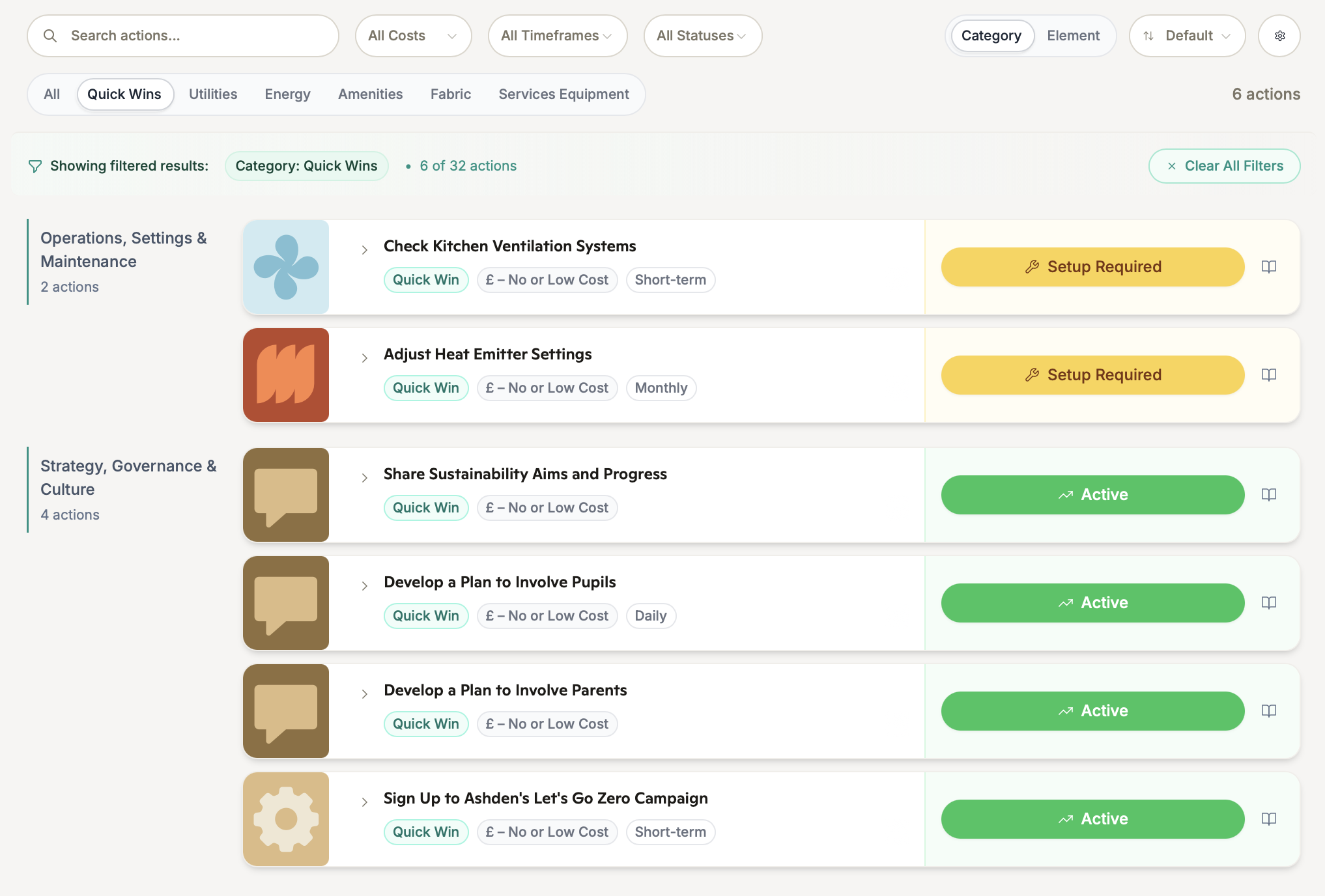This screenshot has width=1325, height=896.
Task: Click Clear All Filters button
Action: [x=1224, y=166]
